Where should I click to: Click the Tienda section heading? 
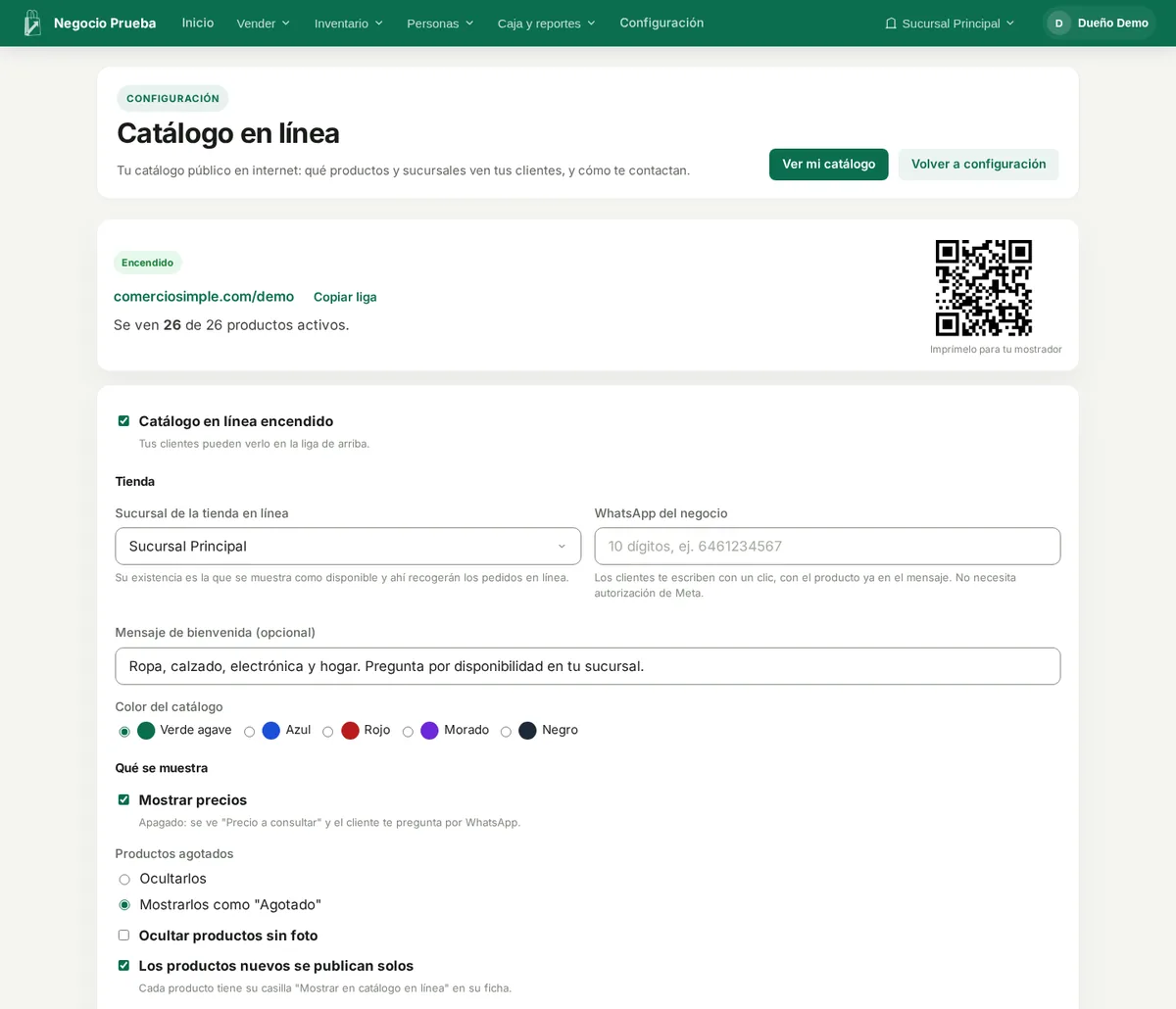point(135,482)
